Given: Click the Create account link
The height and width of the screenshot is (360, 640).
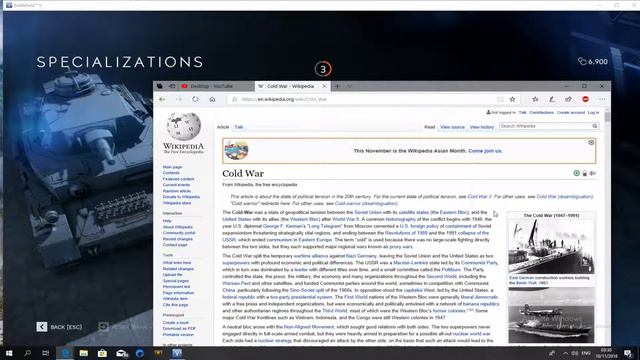Looking at the screenshot, I should click(x=571, y=113).
